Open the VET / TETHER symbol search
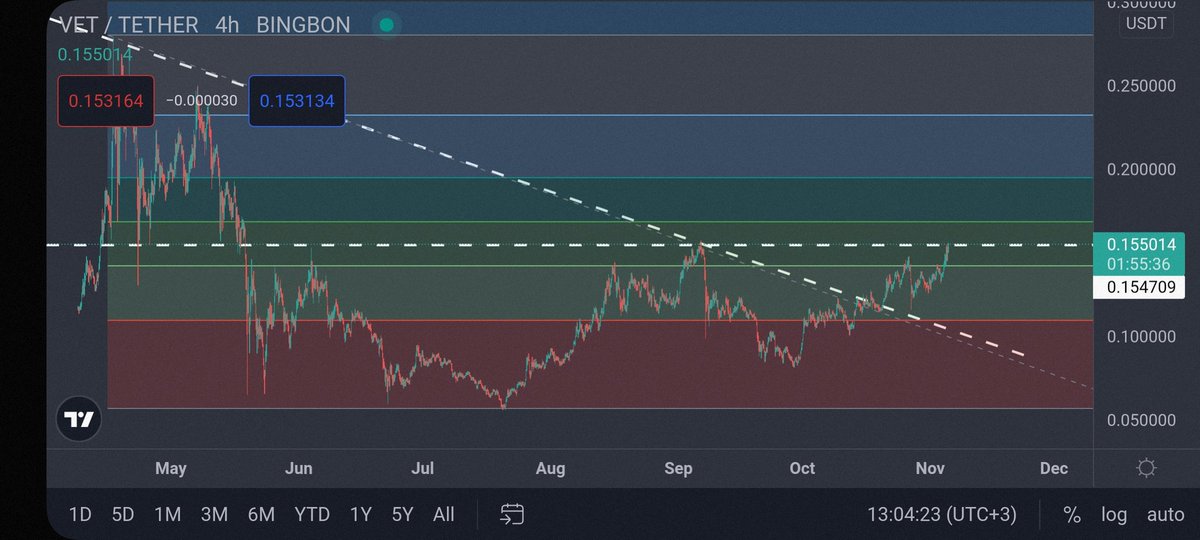 127,24
